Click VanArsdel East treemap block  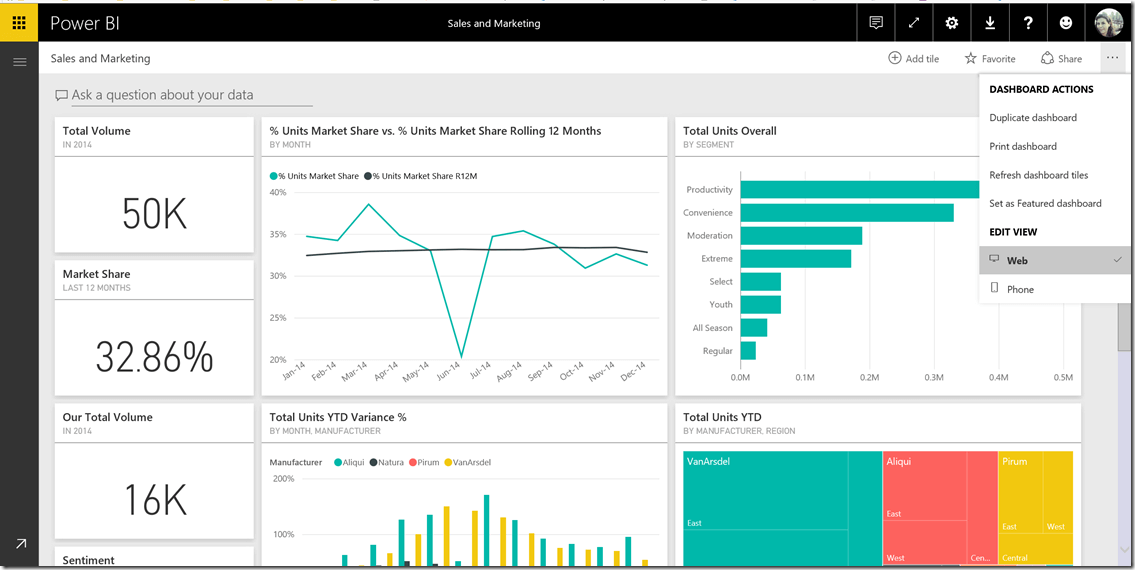pyautogui.click(x=766, y=490)
